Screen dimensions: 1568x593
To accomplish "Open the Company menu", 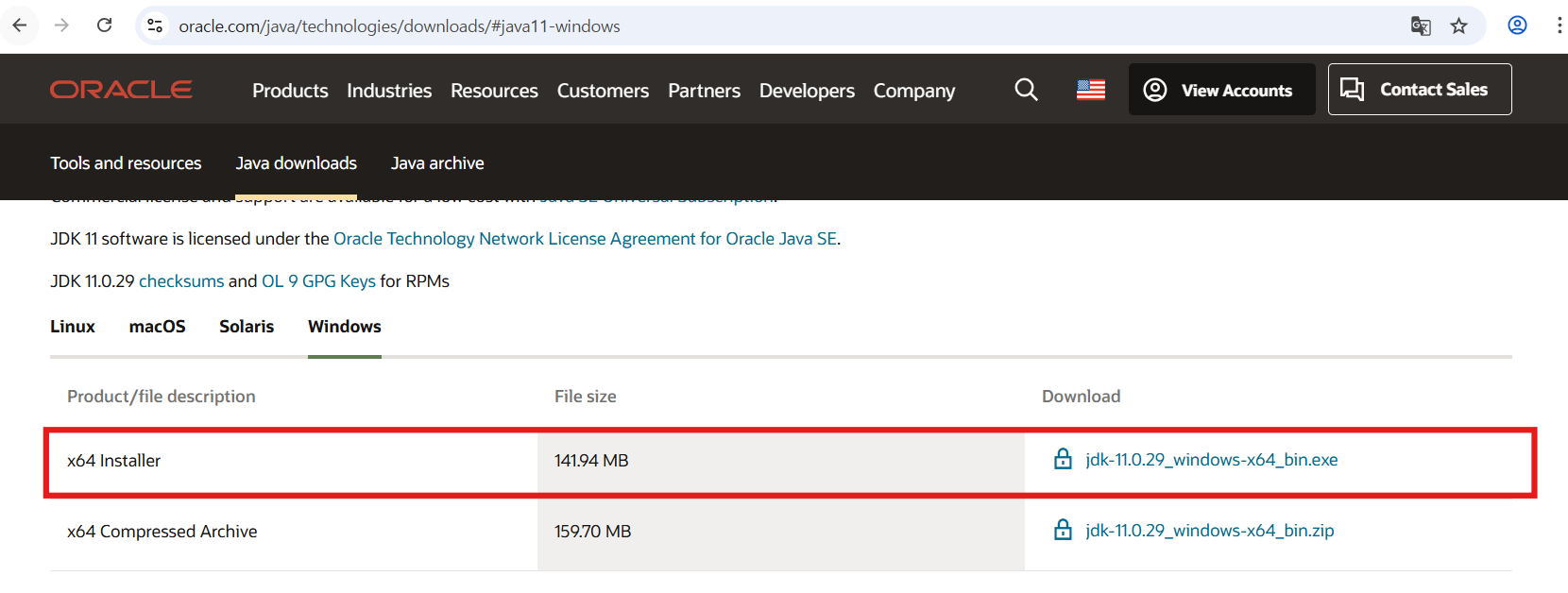I will [914, 91].
